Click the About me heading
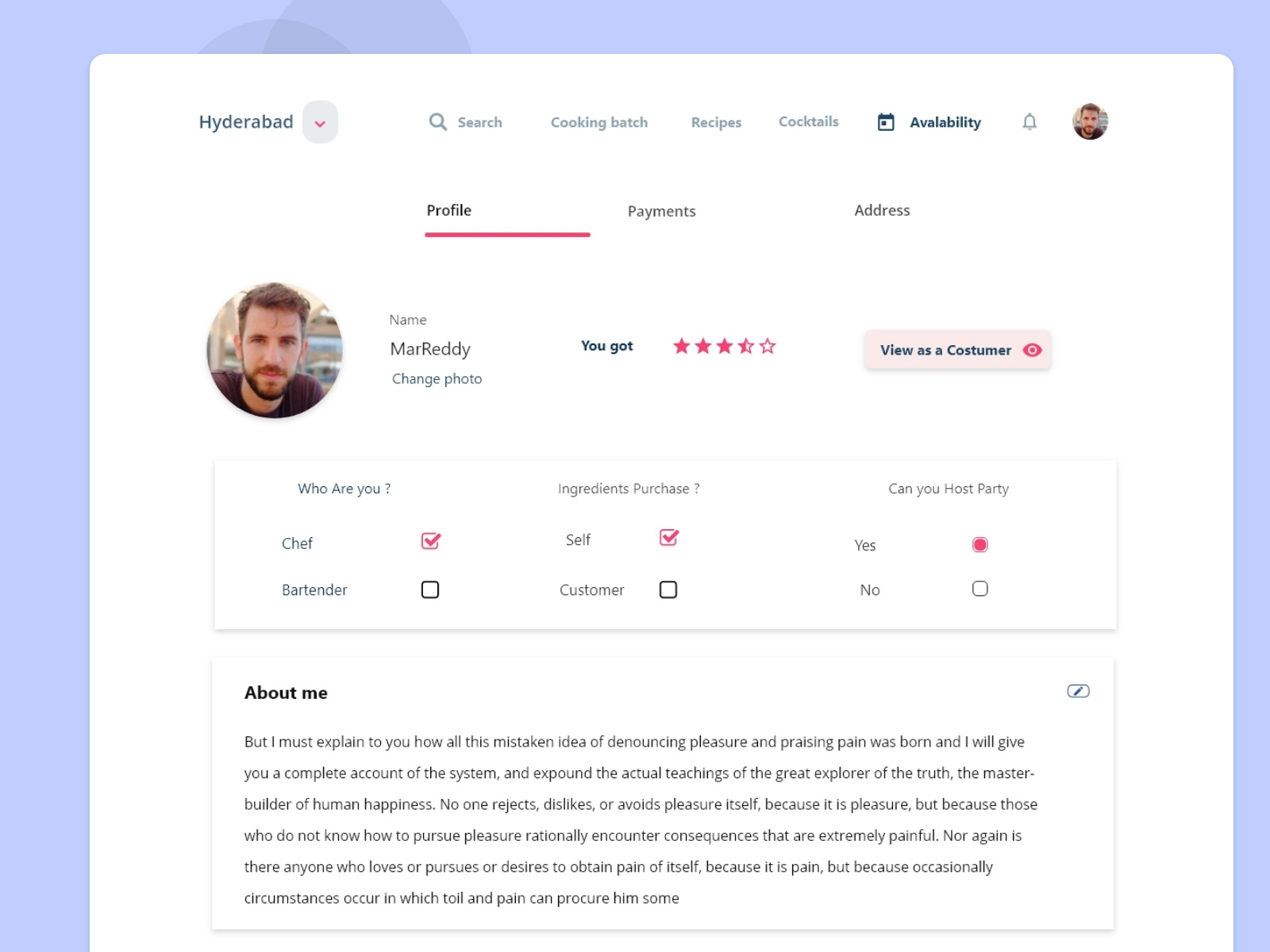Image resolution: width=1270 pixels, height=952 pixels. click(286, 693)
